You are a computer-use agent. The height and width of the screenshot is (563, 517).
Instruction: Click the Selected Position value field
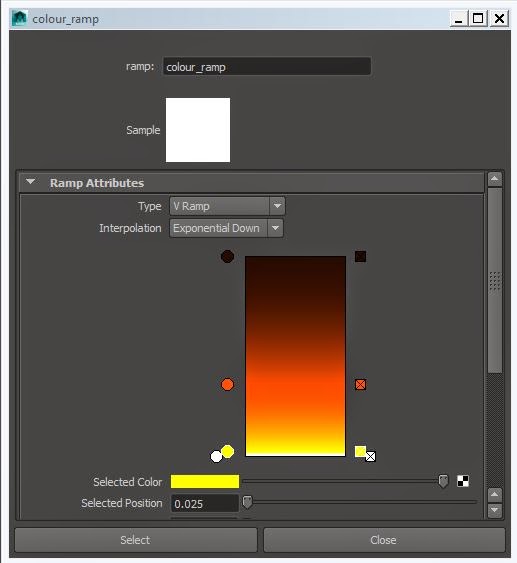click(205, 503)
